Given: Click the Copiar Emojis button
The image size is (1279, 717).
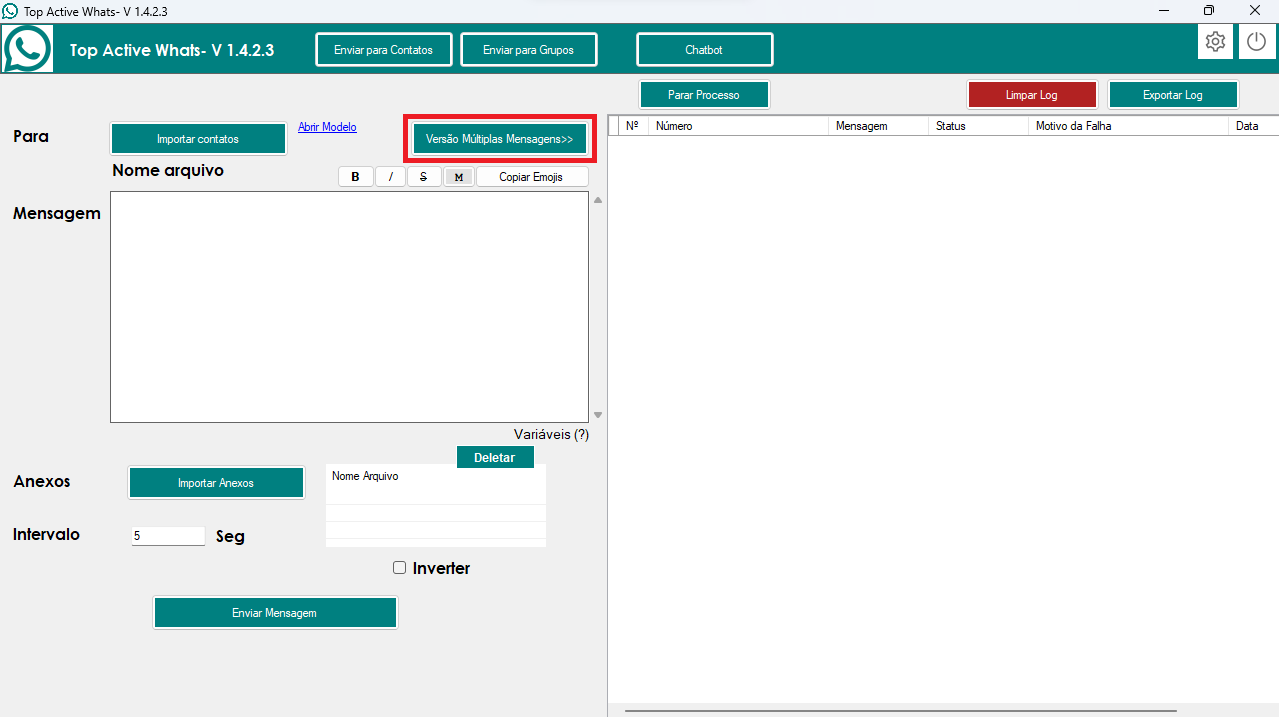Looking at the screenshot, I should [x=532, y=177].
